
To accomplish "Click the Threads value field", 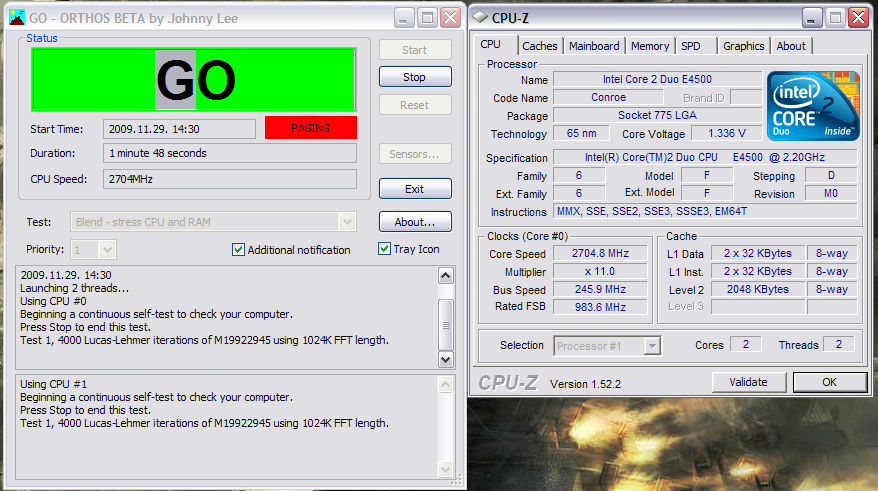I will click(x=839, y=344).
